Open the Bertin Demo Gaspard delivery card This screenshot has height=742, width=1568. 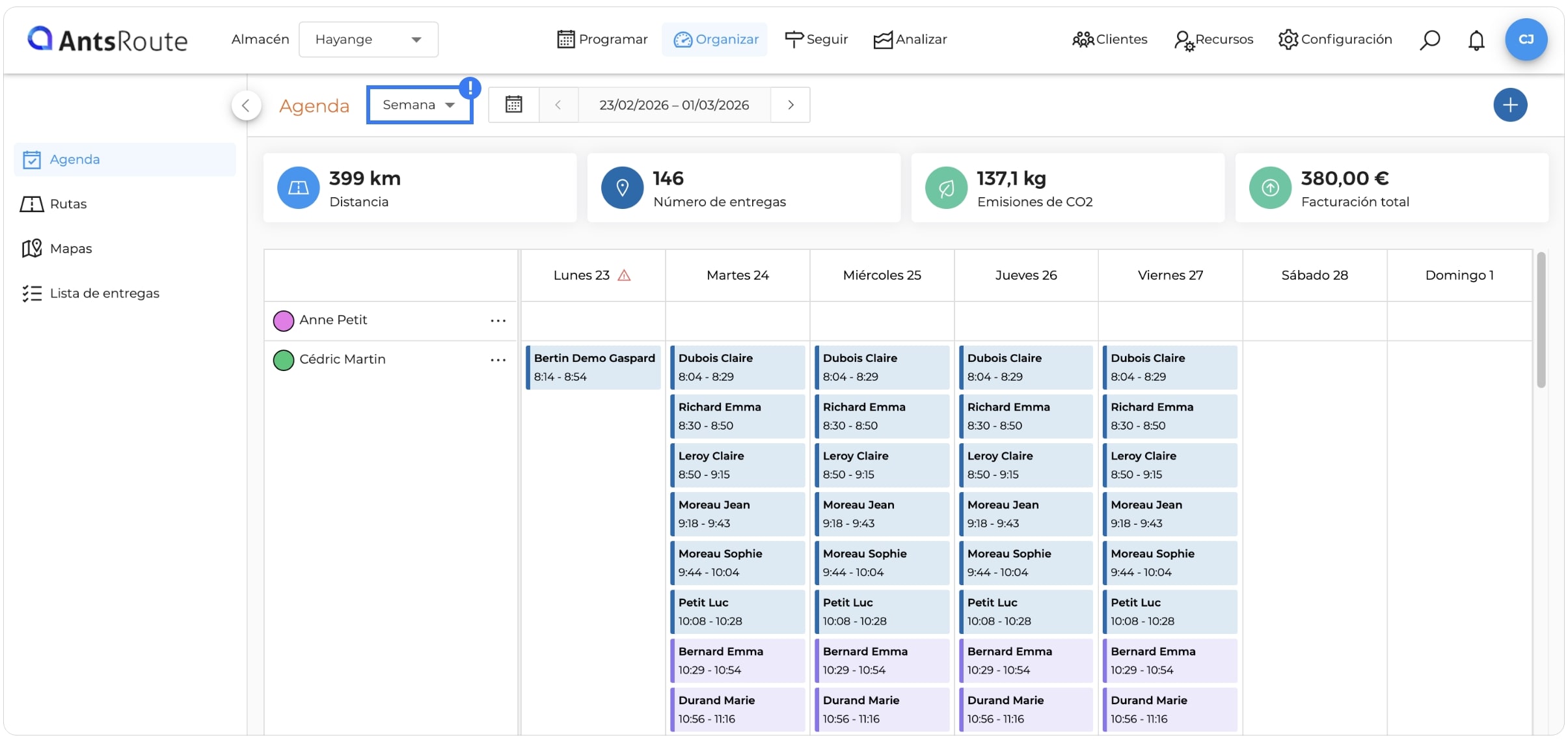[x=593, y=367]
